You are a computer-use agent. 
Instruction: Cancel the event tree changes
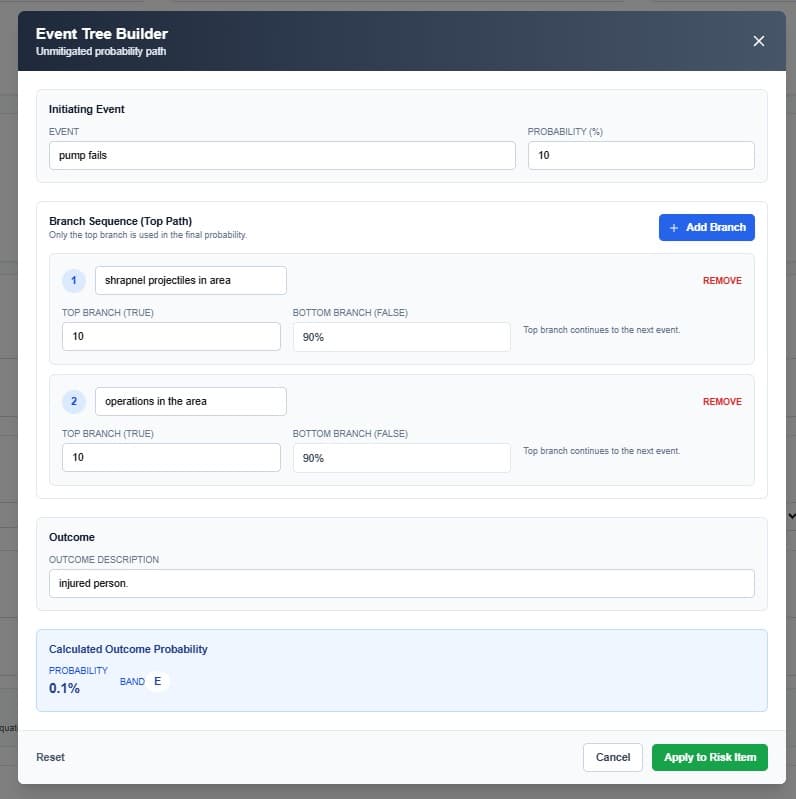pos(612,757)
